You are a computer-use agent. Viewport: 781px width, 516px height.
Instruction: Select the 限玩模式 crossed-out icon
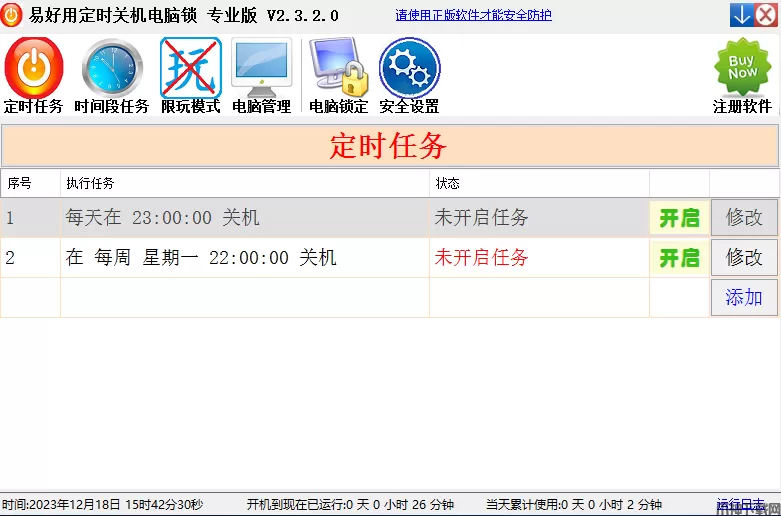(190, 76)
